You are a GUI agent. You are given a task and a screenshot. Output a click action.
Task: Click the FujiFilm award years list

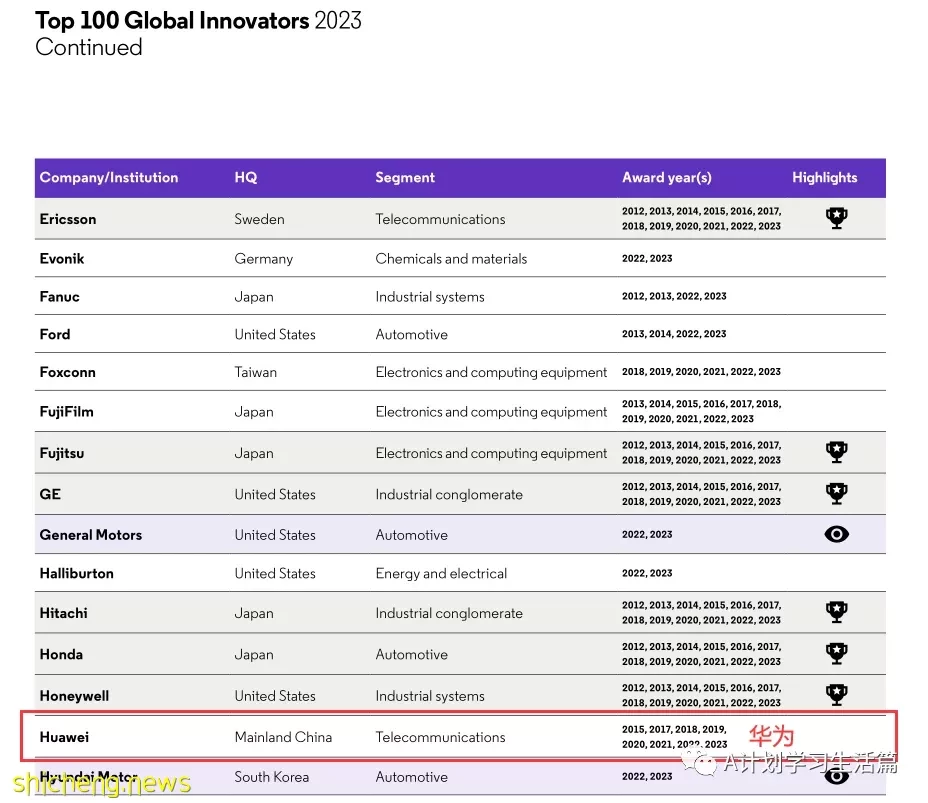(701, 411)
